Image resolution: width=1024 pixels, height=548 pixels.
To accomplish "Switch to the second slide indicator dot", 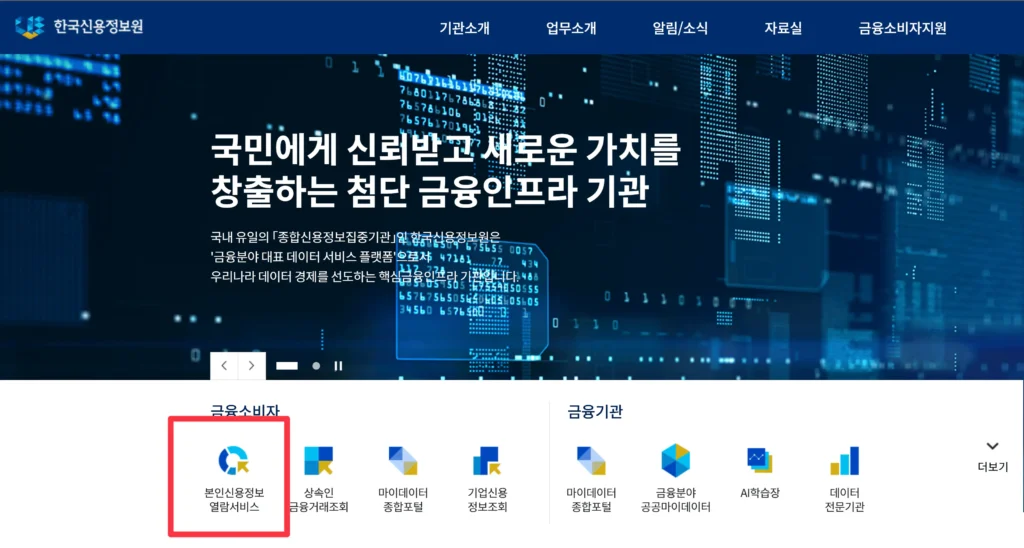I will point(316,366).
